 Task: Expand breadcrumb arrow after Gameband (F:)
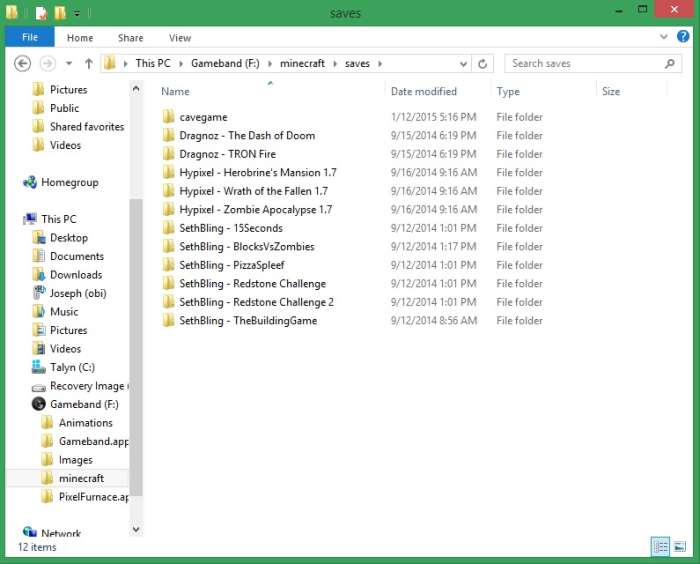coord(270,64)
